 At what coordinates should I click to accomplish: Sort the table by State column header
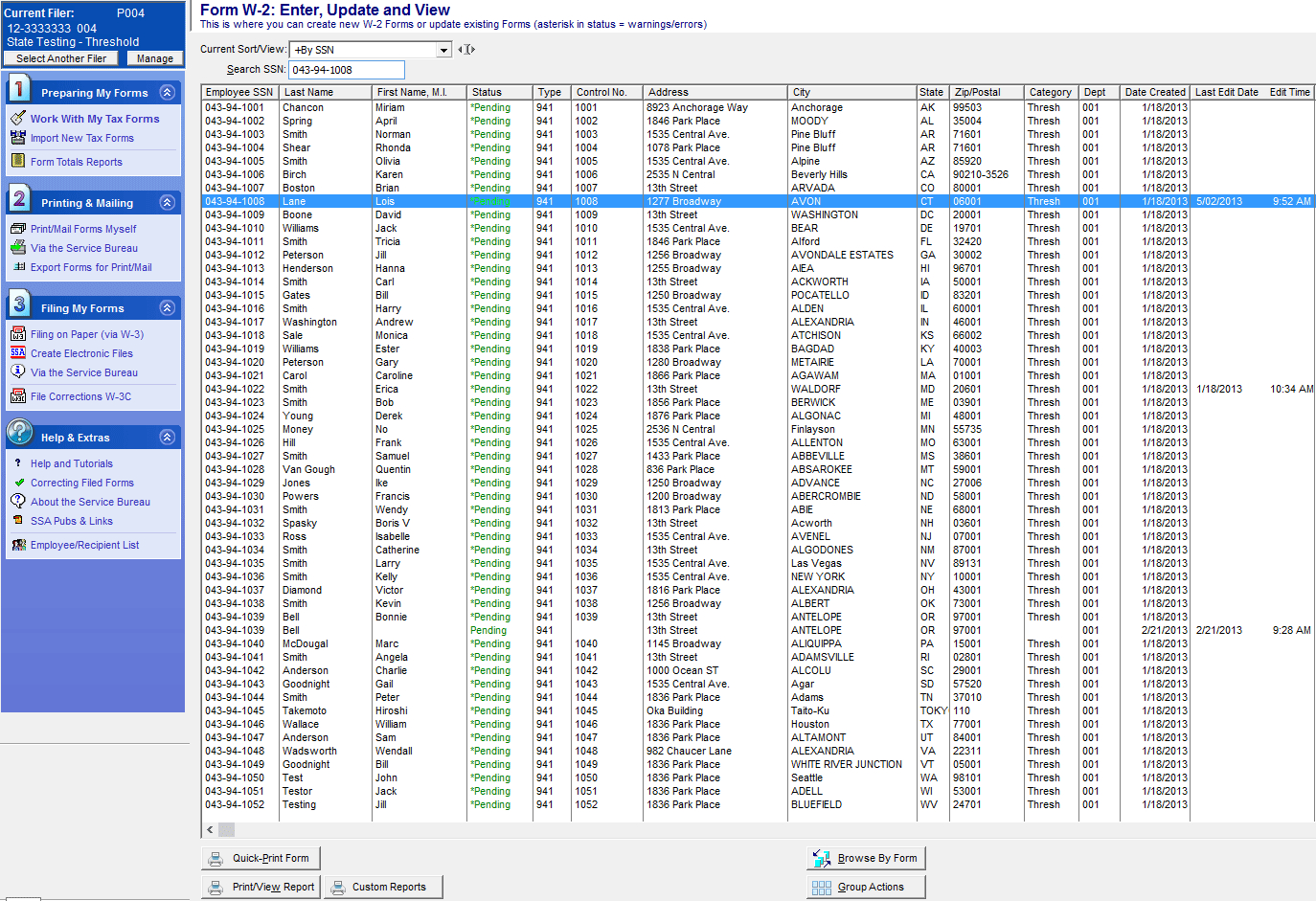point(931,92)
